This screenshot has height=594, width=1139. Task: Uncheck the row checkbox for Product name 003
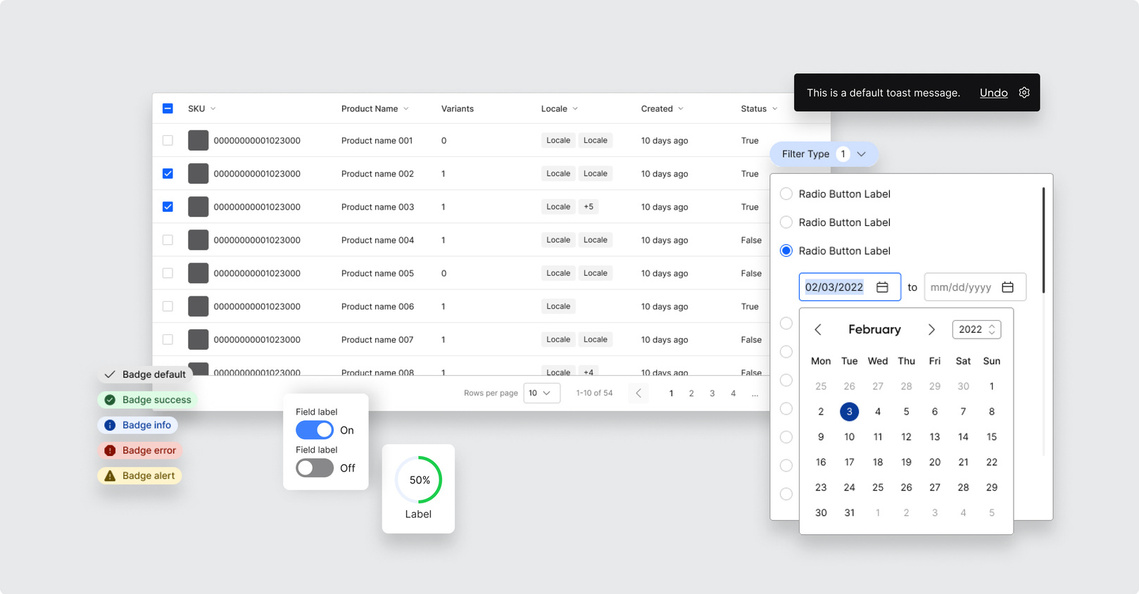168,207
